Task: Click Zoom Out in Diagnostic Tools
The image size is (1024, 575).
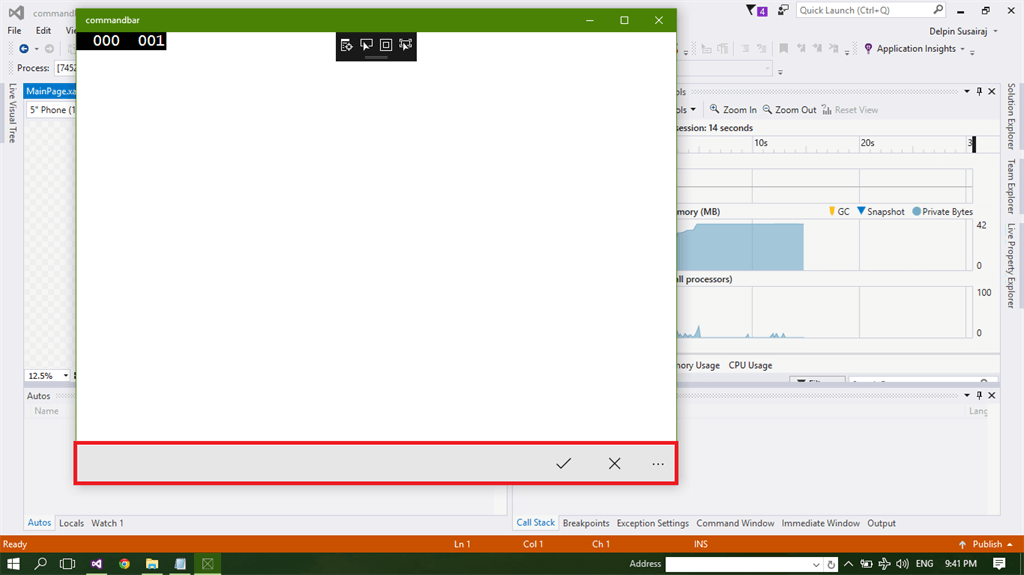Action: pos(789,110)
